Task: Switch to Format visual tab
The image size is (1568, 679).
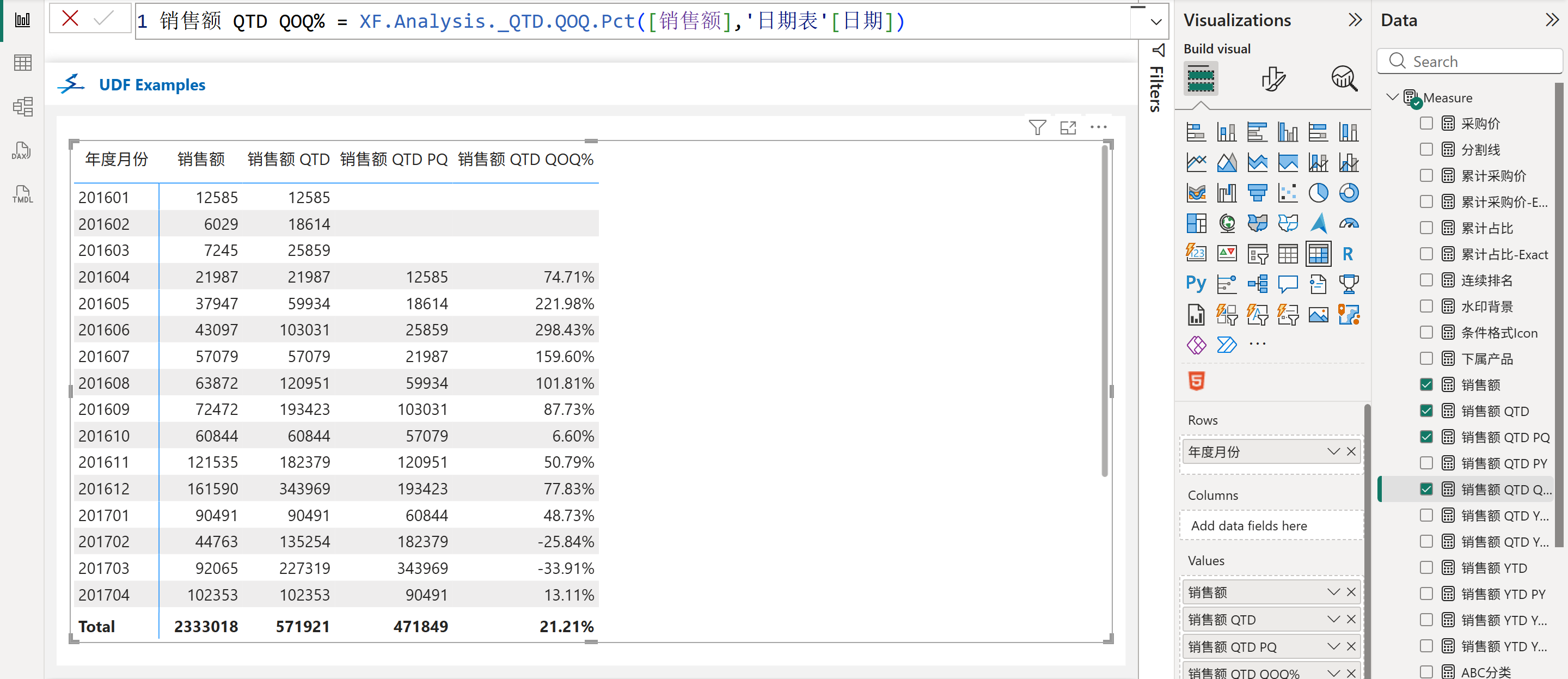Action: point(1272,79)
